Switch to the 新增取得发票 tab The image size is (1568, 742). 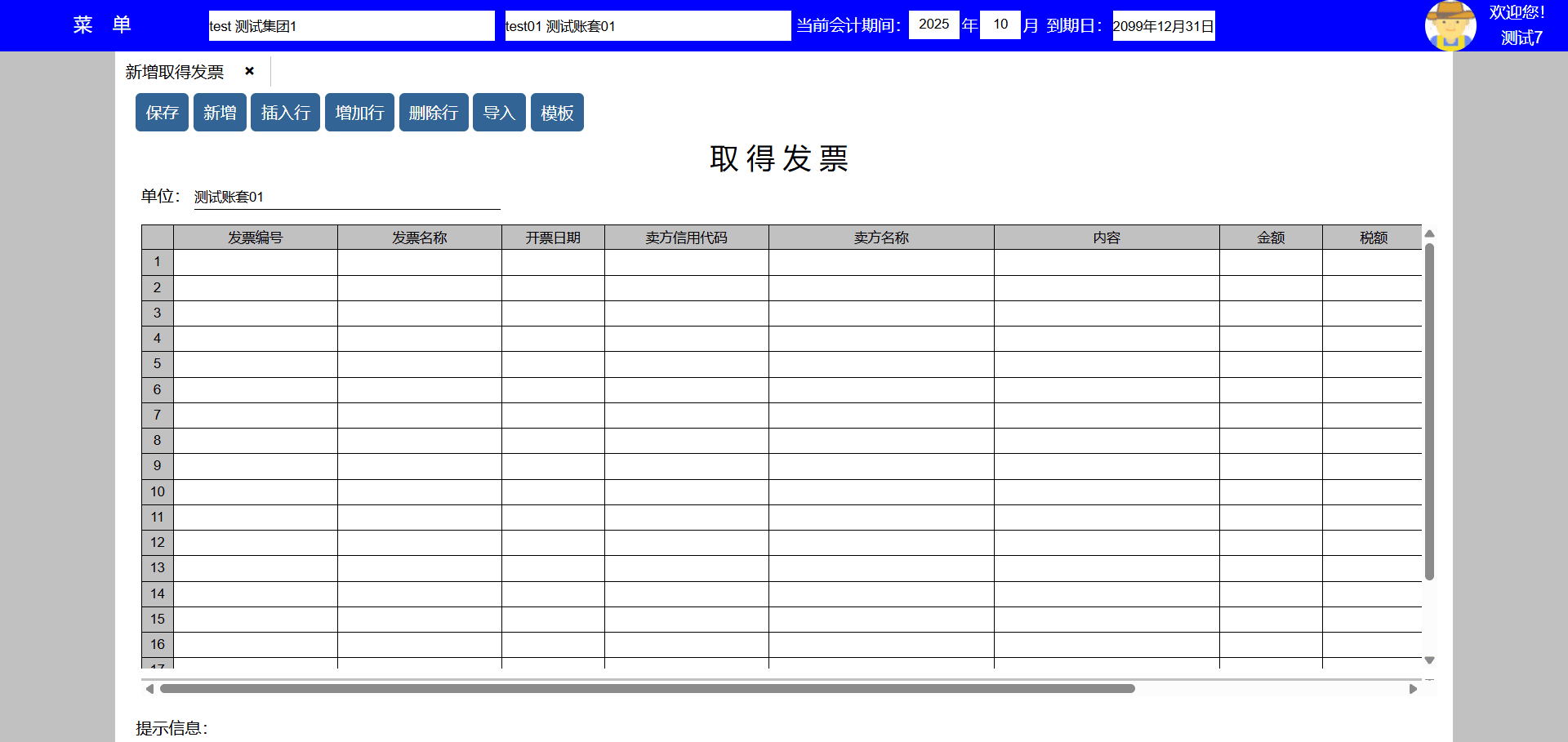[x=175, y=72]
